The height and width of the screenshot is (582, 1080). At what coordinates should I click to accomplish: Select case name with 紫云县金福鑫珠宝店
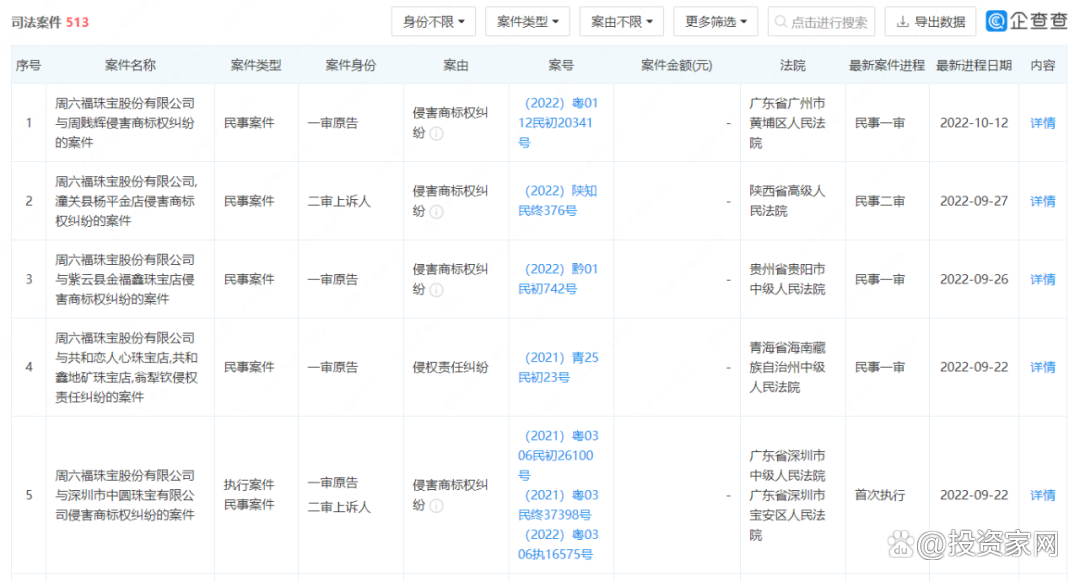(125, 279)
